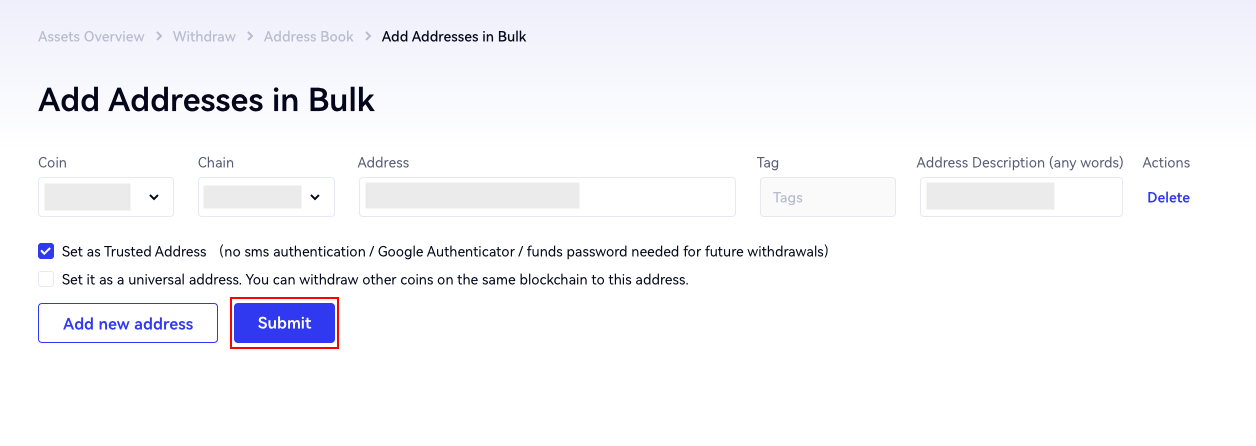Click the Add new address button
This screenshot has width=1256, height=446.
(x=128, y=323)
